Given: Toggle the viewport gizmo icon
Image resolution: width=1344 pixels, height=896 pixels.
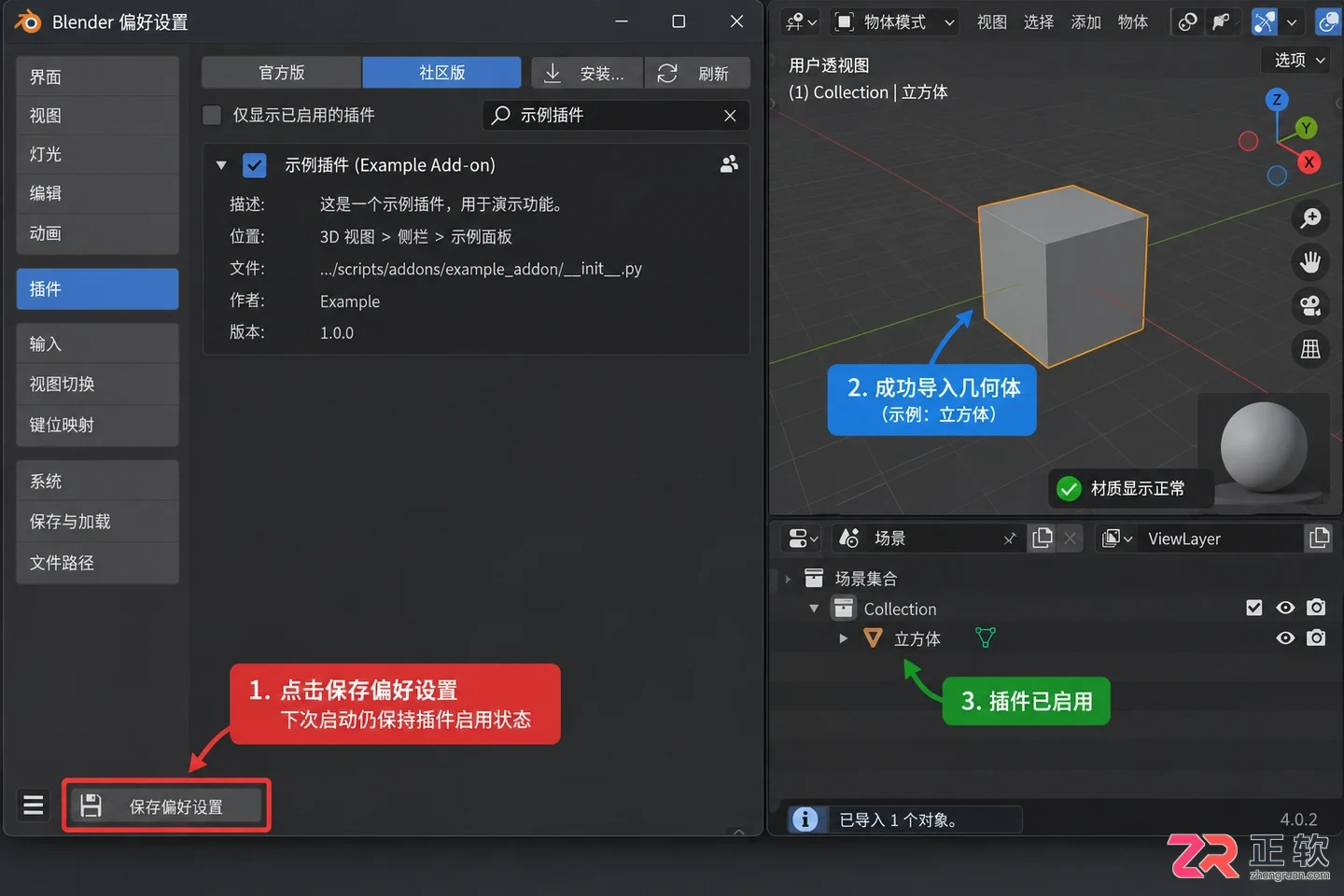Looking at the screenshot, I should click(1264, 22).
